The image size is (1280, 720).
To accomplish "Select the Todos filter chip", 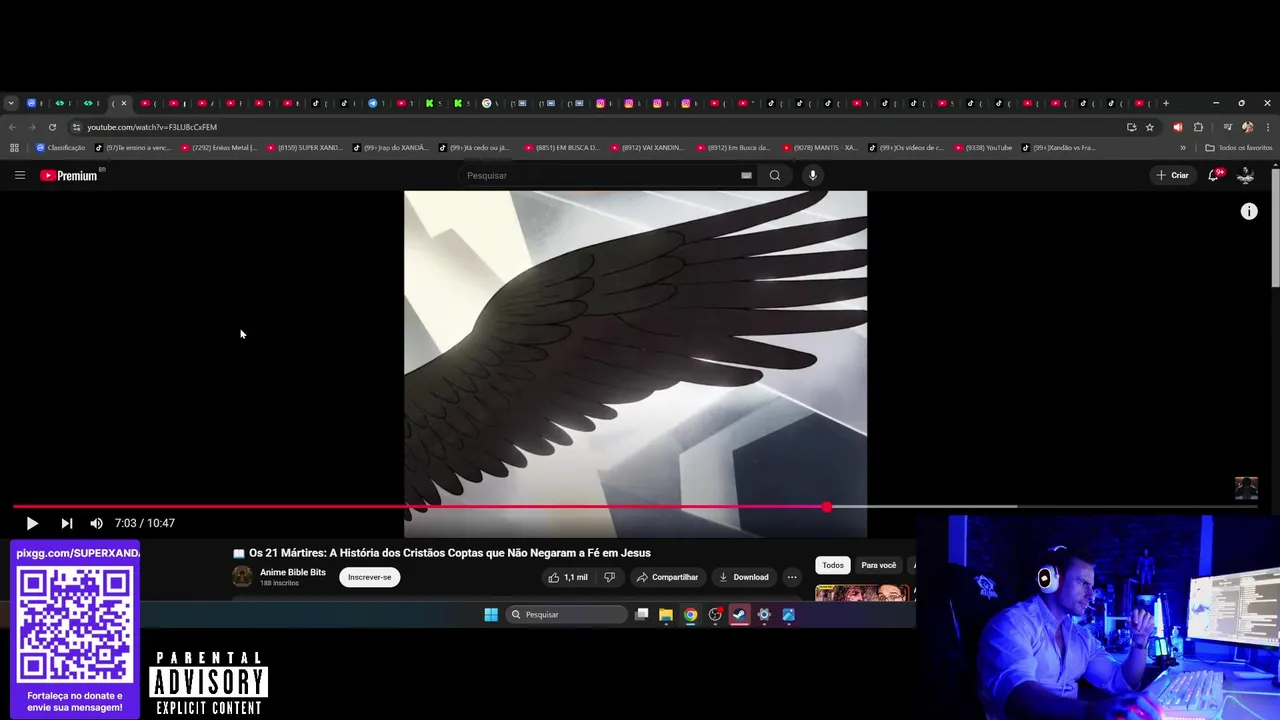I will [833, 565].
